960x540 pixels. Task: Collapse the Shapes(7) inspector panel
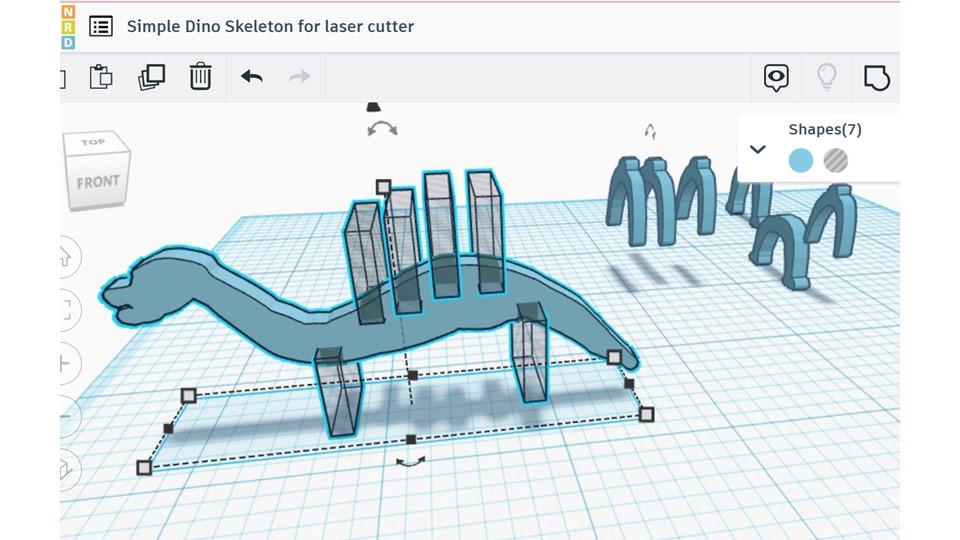point(757,149)
